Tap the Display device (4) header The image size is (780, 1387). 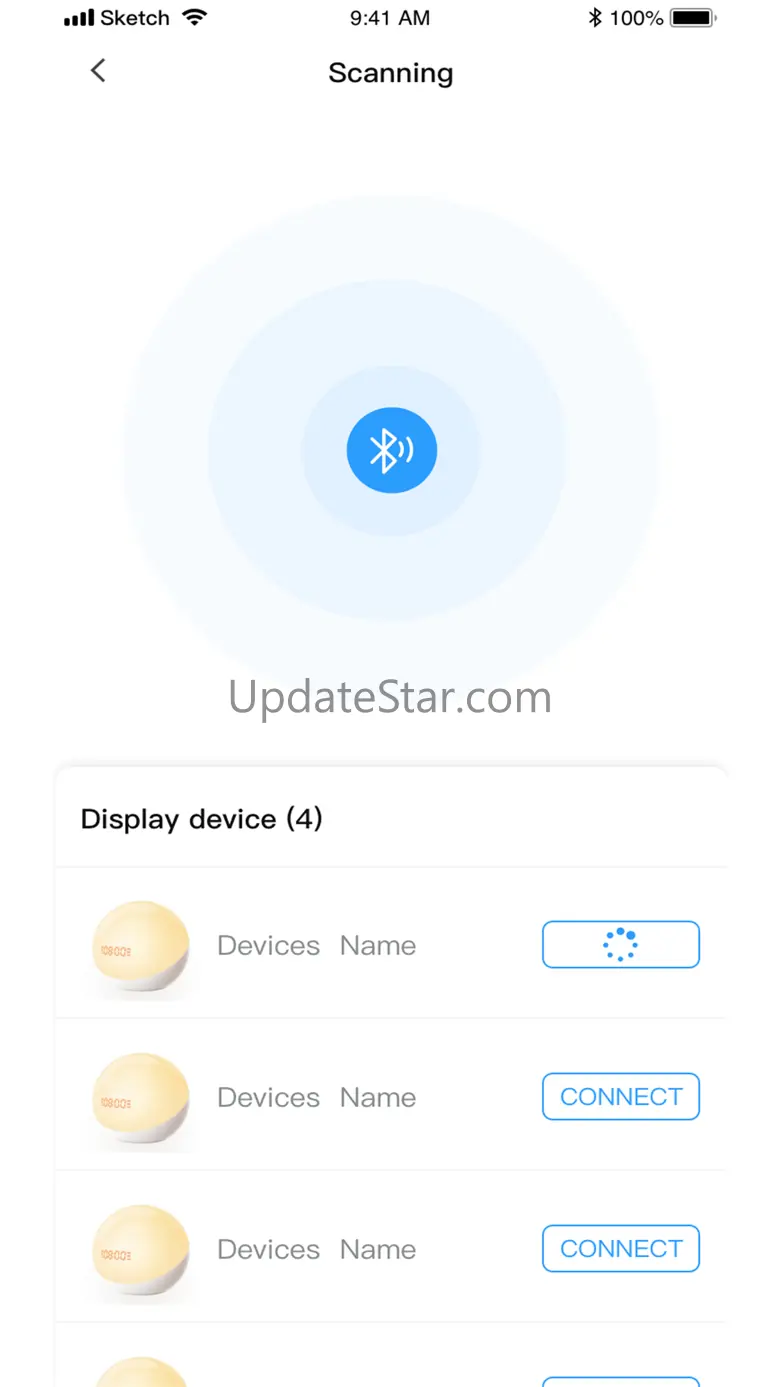click(202, 819)
